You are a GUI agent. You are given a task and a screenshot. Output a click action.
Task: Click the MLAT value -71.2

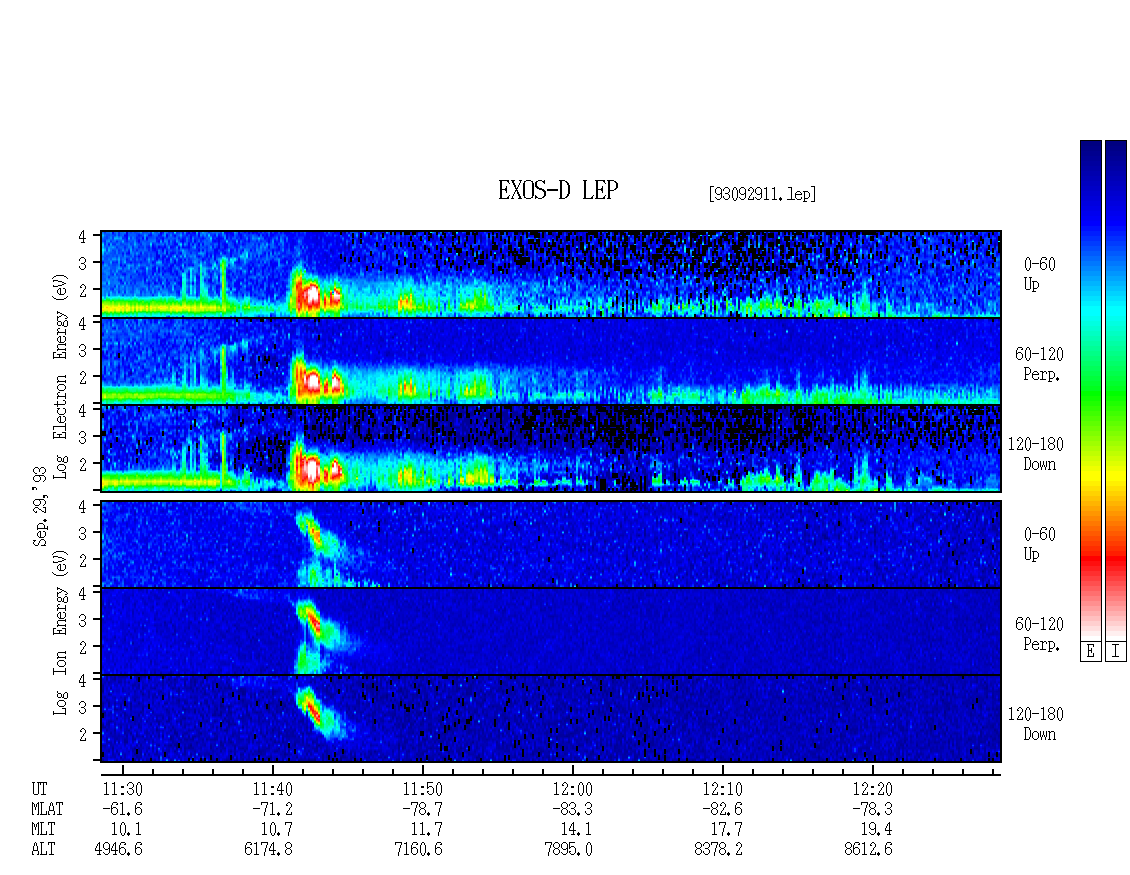click(x=272, y=809)
